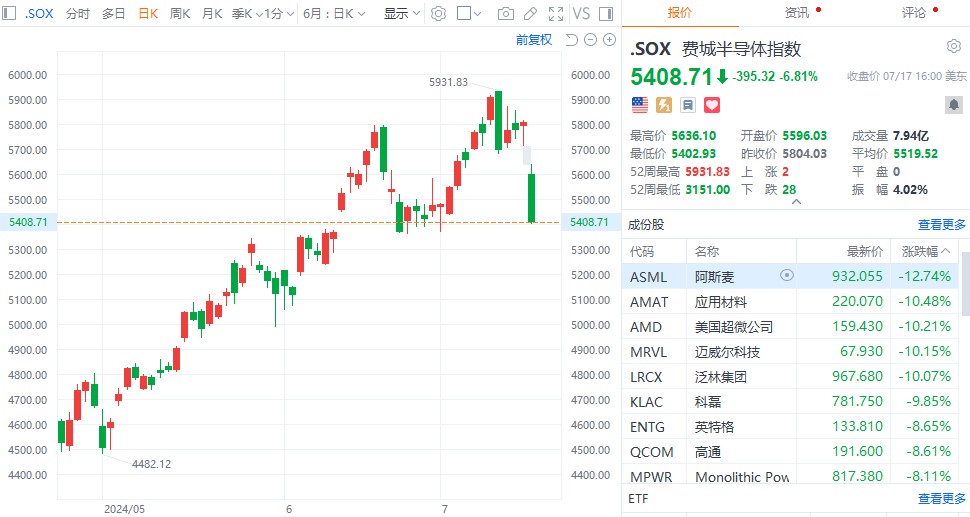The image size is (970, 517).
Task: Reset chart with the undo arrow icon
Action: (572, 40)
